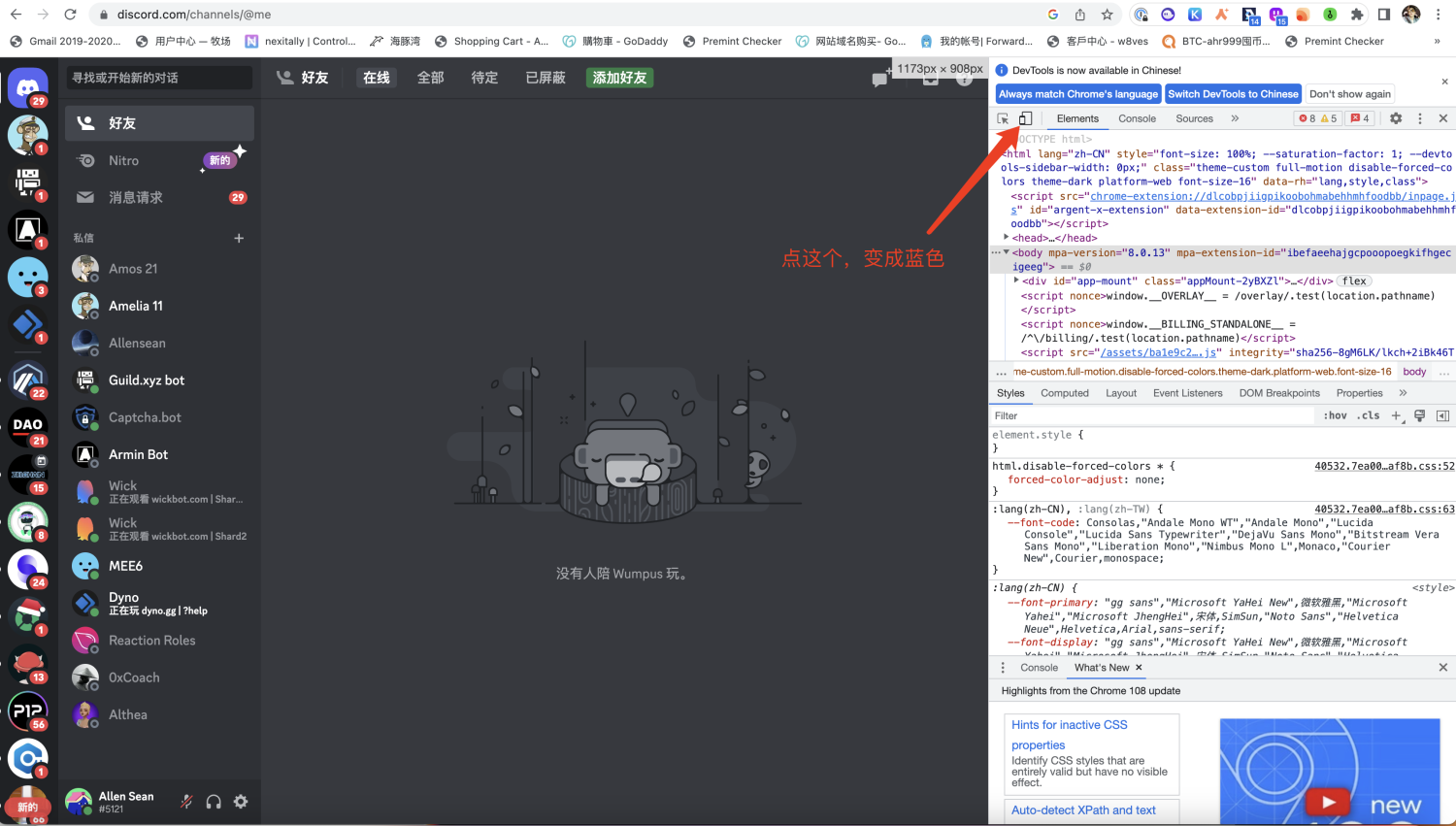Show more DevTools tabs after Sources
The height and width of the screenshot is (826, 1456).
tap(1235, 118)
